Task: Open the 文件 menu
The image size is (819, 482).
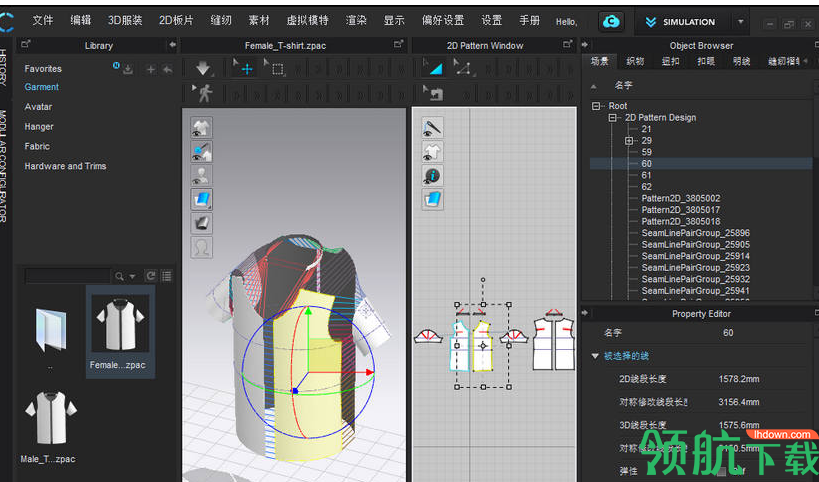Action: (43, 20)
